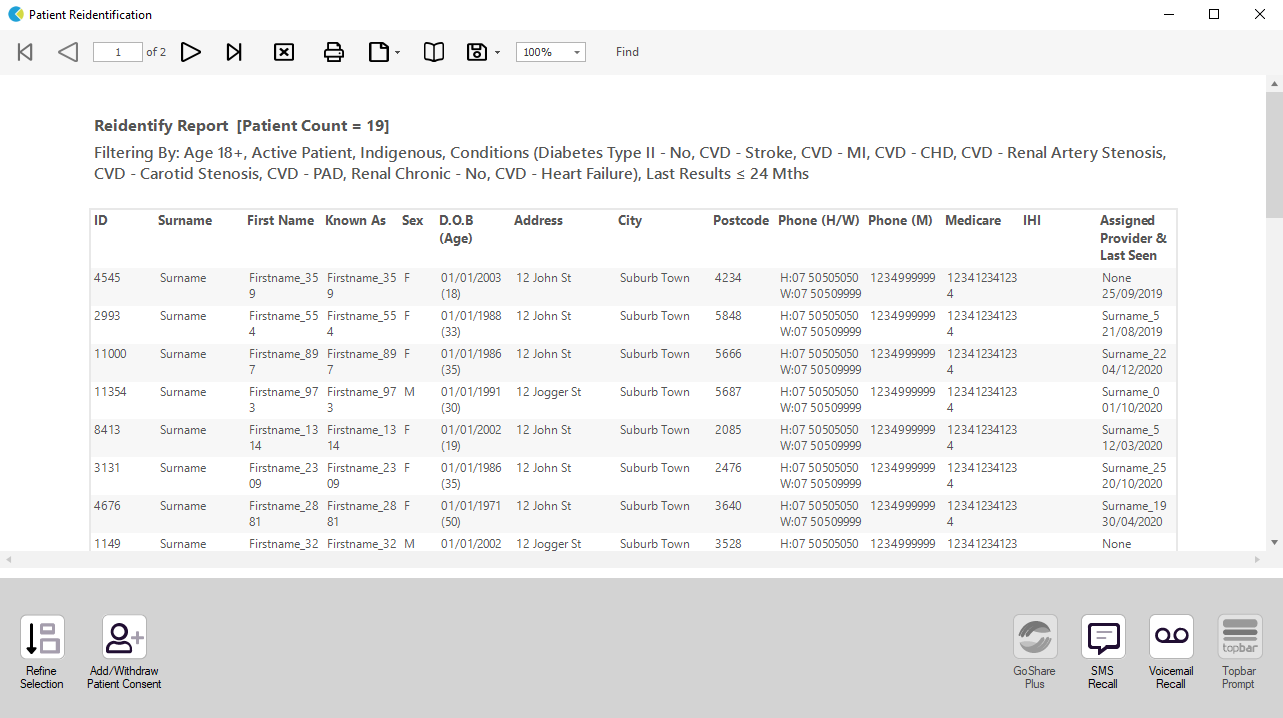The height and width of the screenshot is (718, 1283).
Task: Click the date of birth 01/01/1971 (50)
Action: [x=471, y=514]
